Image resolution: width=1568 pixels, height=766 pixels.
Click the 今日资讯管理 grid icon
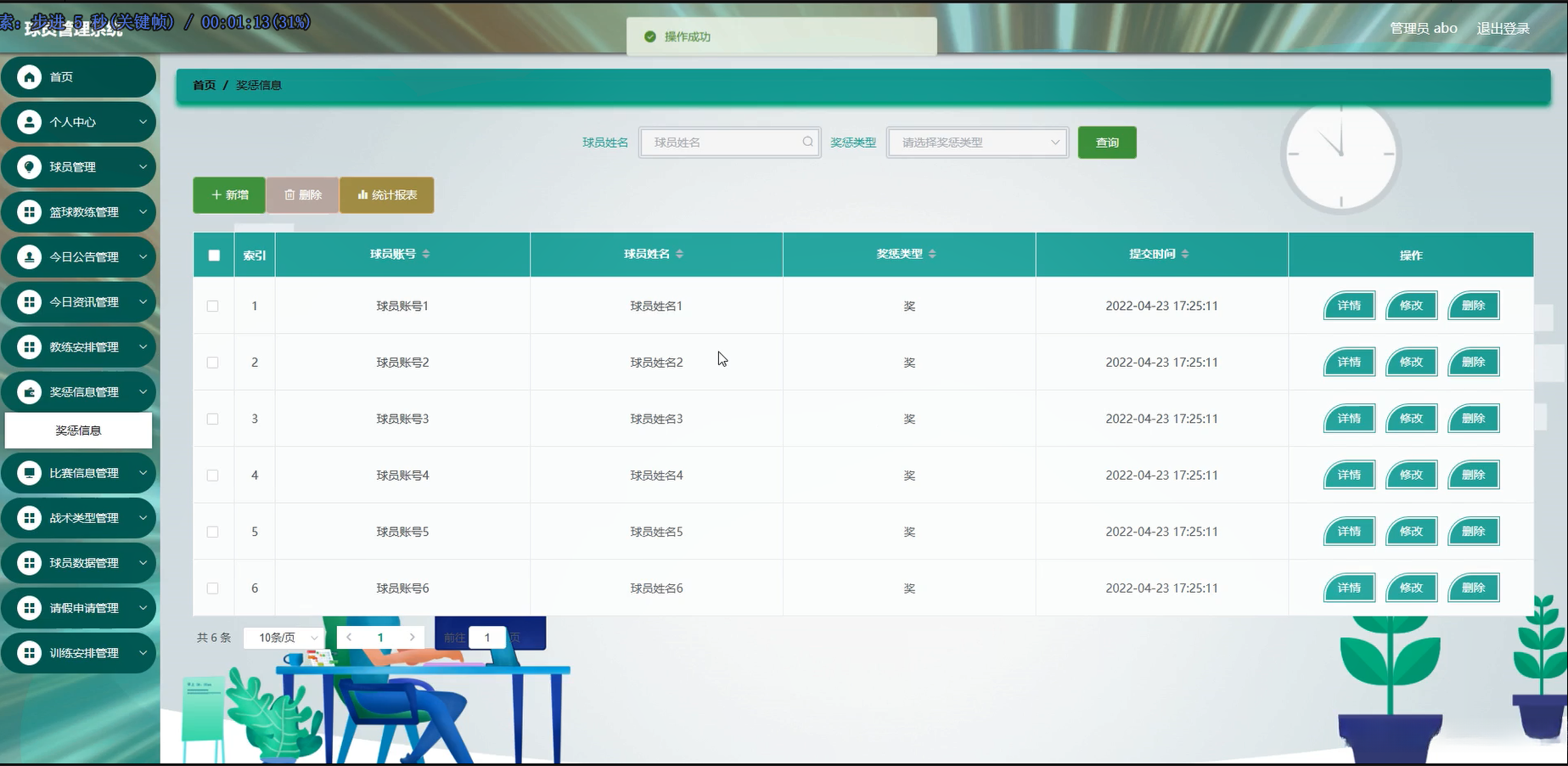pos(30,302)
